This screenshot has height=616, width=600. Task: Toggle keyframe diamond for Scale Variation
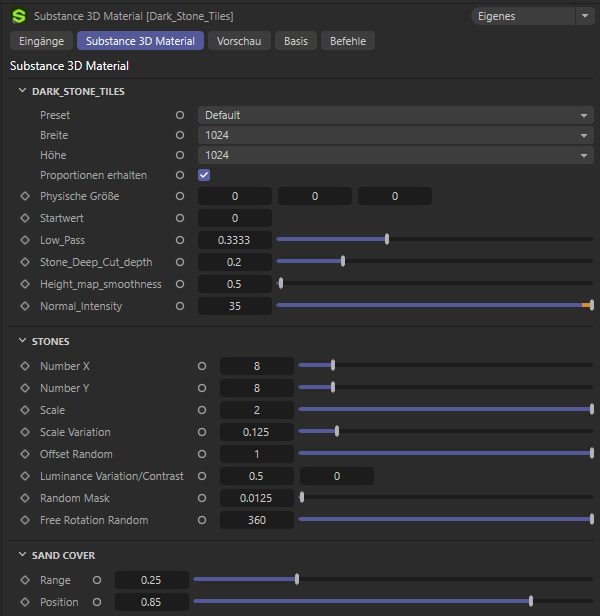[25, 432]
